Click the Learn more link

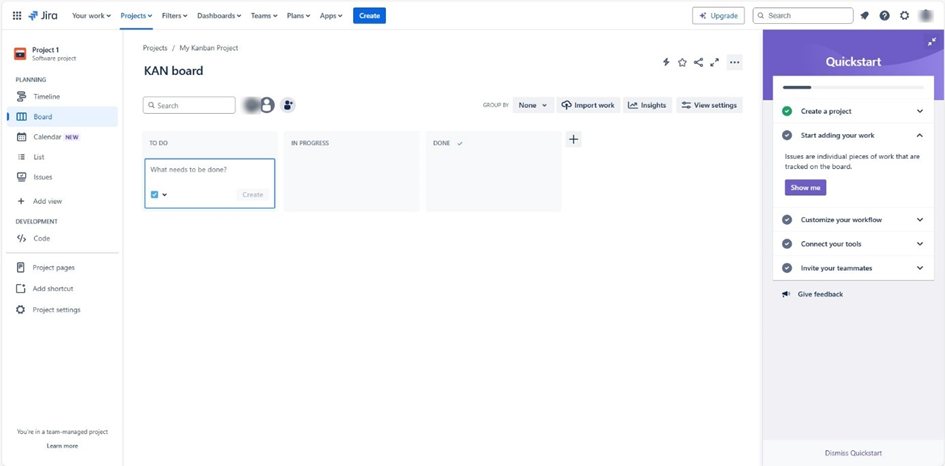[x=62, y=446]
